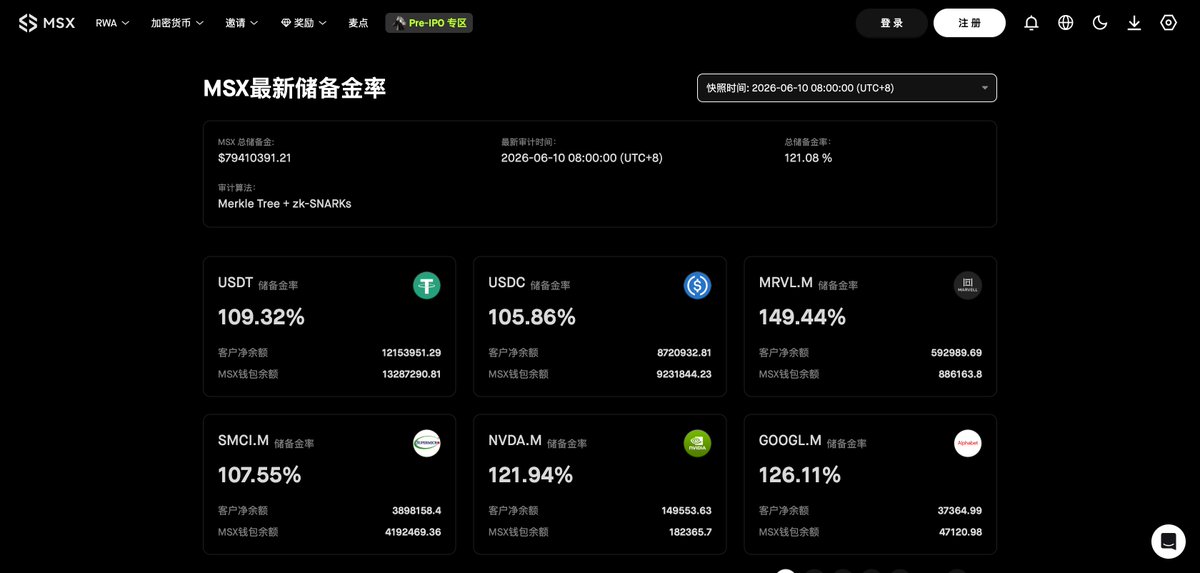The height and width of the screenshot is (573, 1200).
Task: Click the 126.11% GOOGL.M reserve ratio
Action: pos(800,475)
